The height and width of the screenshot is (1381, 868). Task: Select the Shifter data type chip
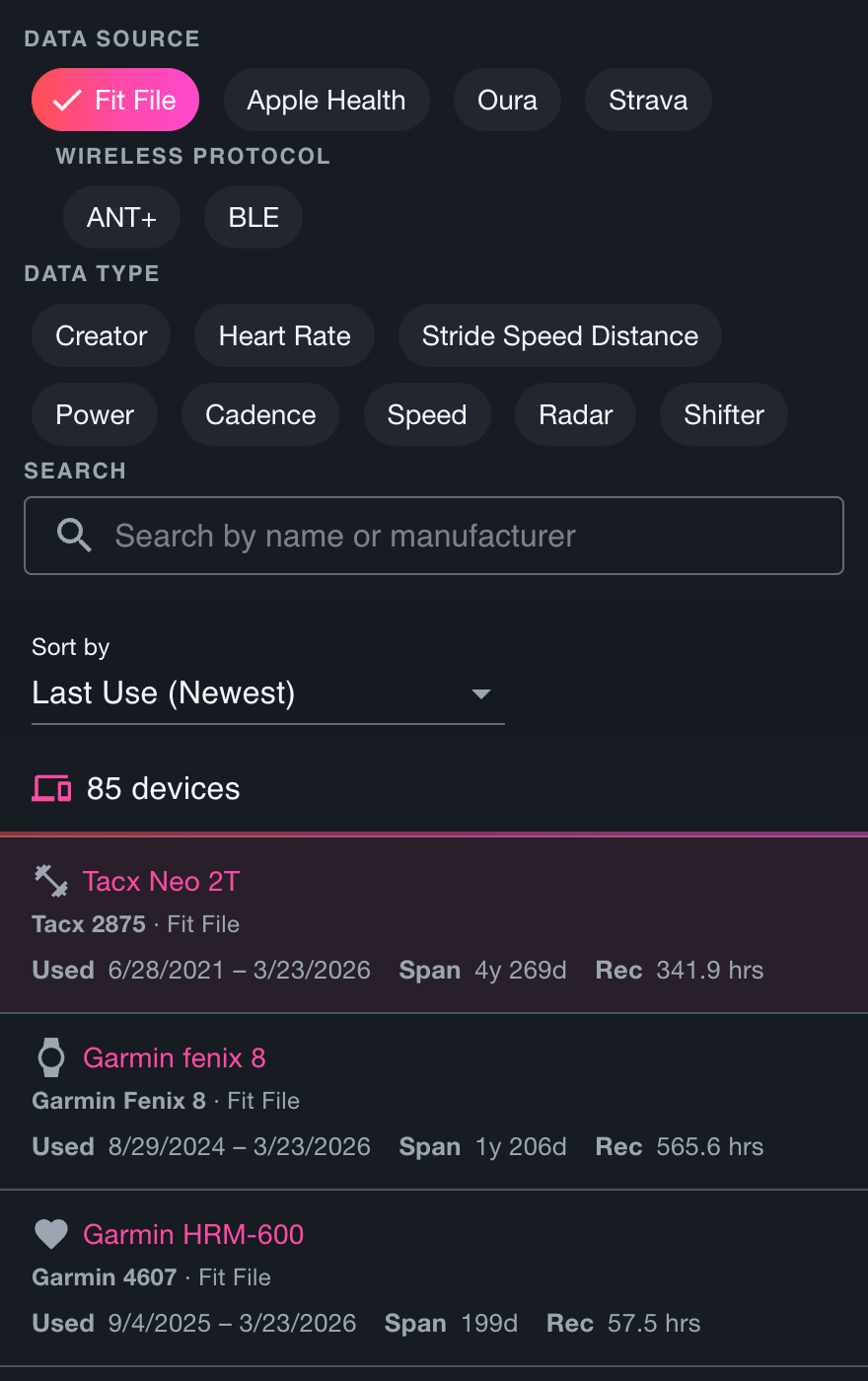723,414
